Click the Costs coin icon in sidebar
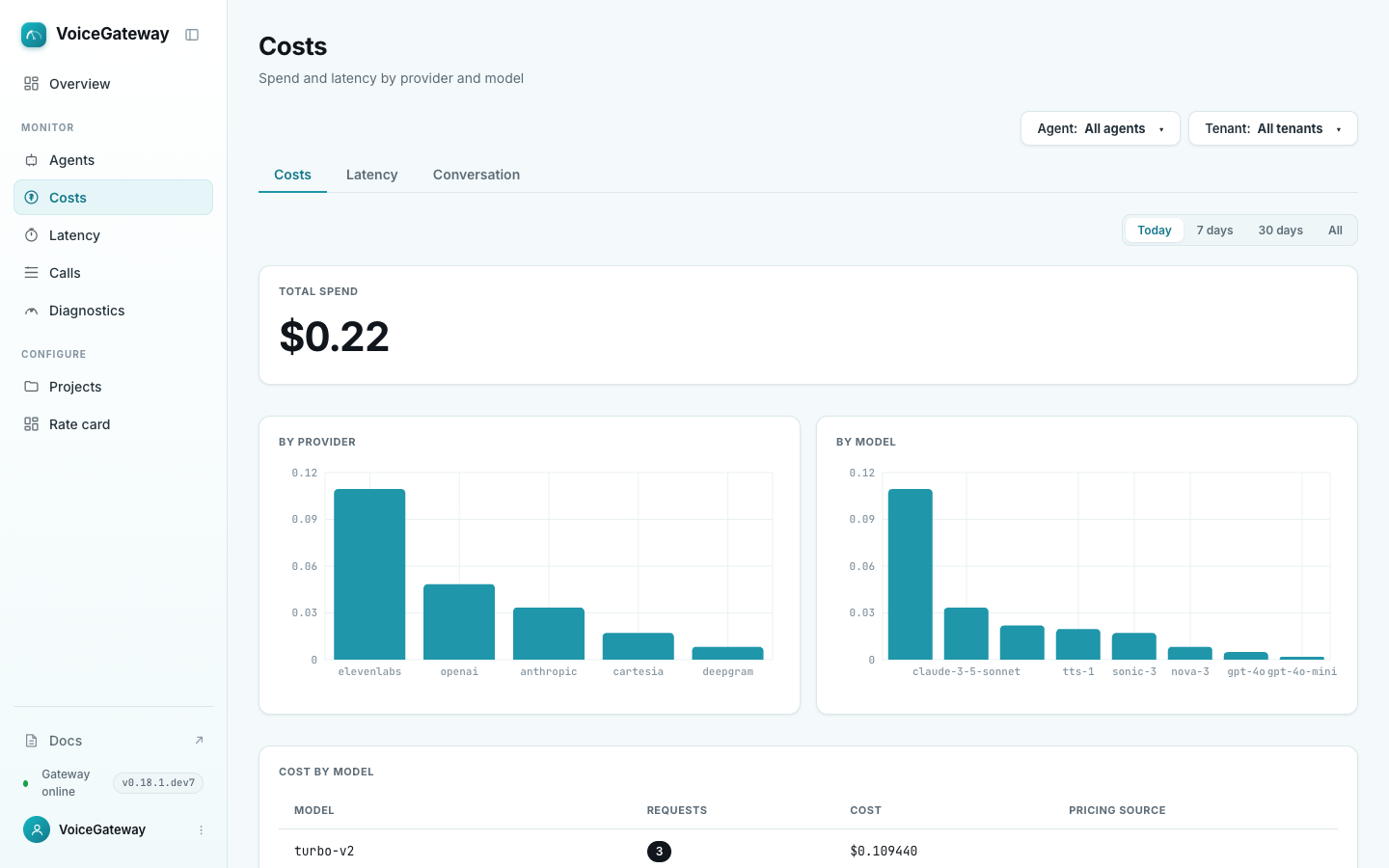This screenshot has height=868, width=1389. pyautogui.click(x=31, y=198)
